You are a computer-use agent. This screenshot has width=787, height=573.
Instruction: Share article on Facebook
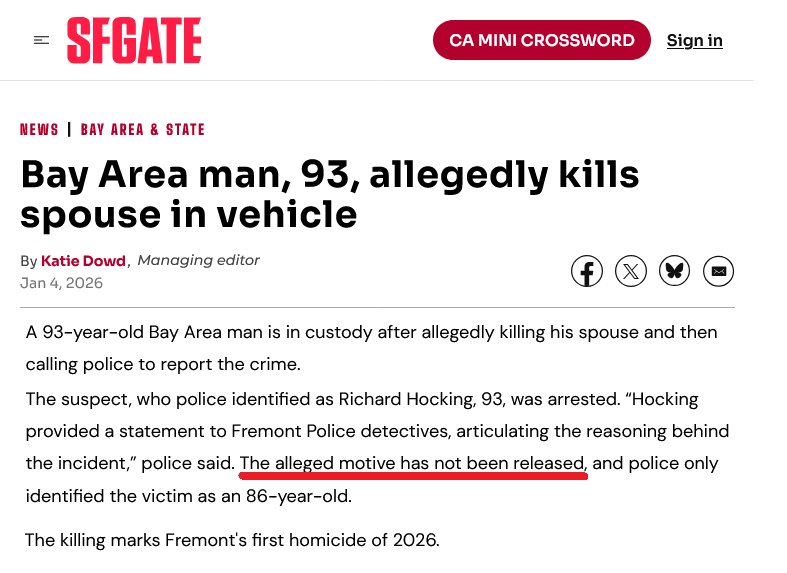(x=587, y=271)
